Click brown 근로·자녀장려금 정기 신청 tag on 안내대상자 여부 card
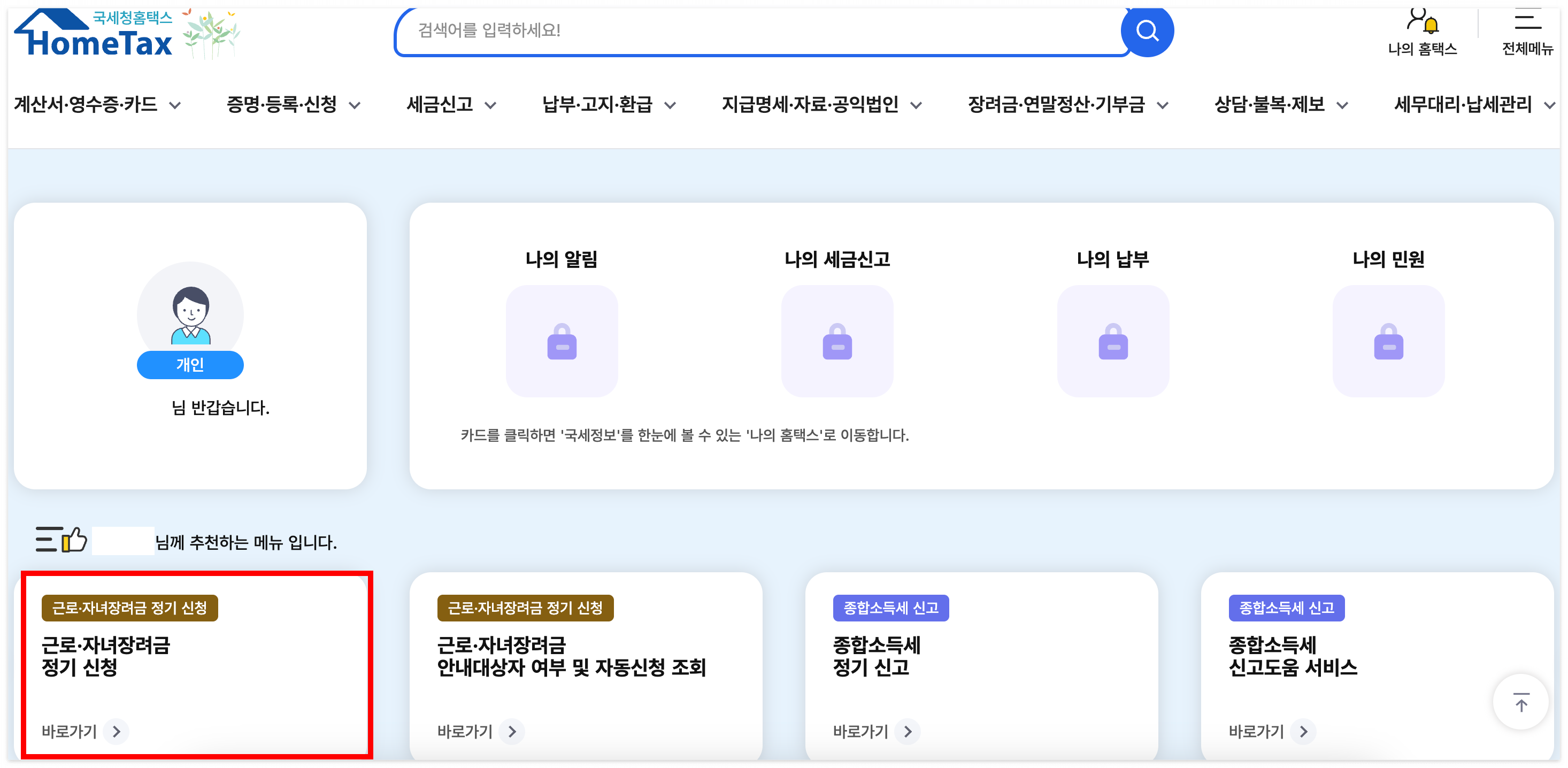1568x768 pixels. point(525,608)
